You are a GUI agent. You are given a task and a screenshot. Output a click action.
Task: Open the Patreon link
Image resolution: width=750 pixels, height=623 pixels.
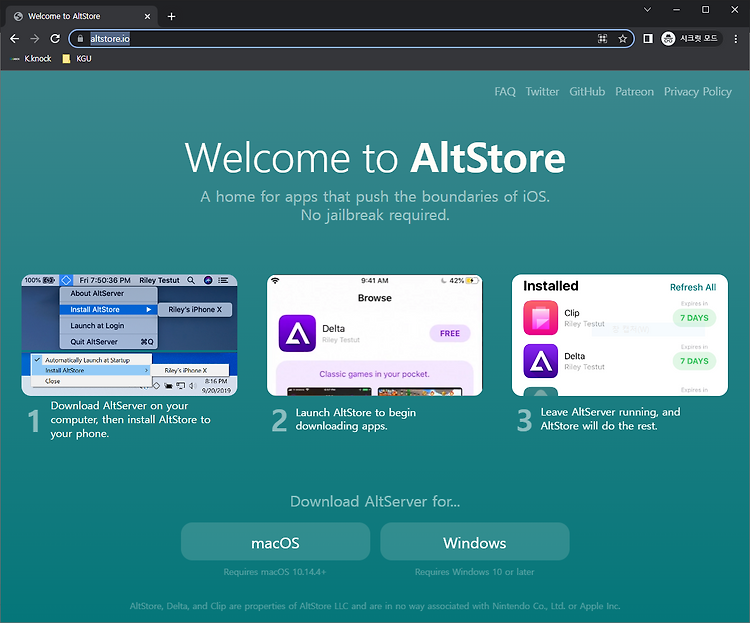click(634, 91)
